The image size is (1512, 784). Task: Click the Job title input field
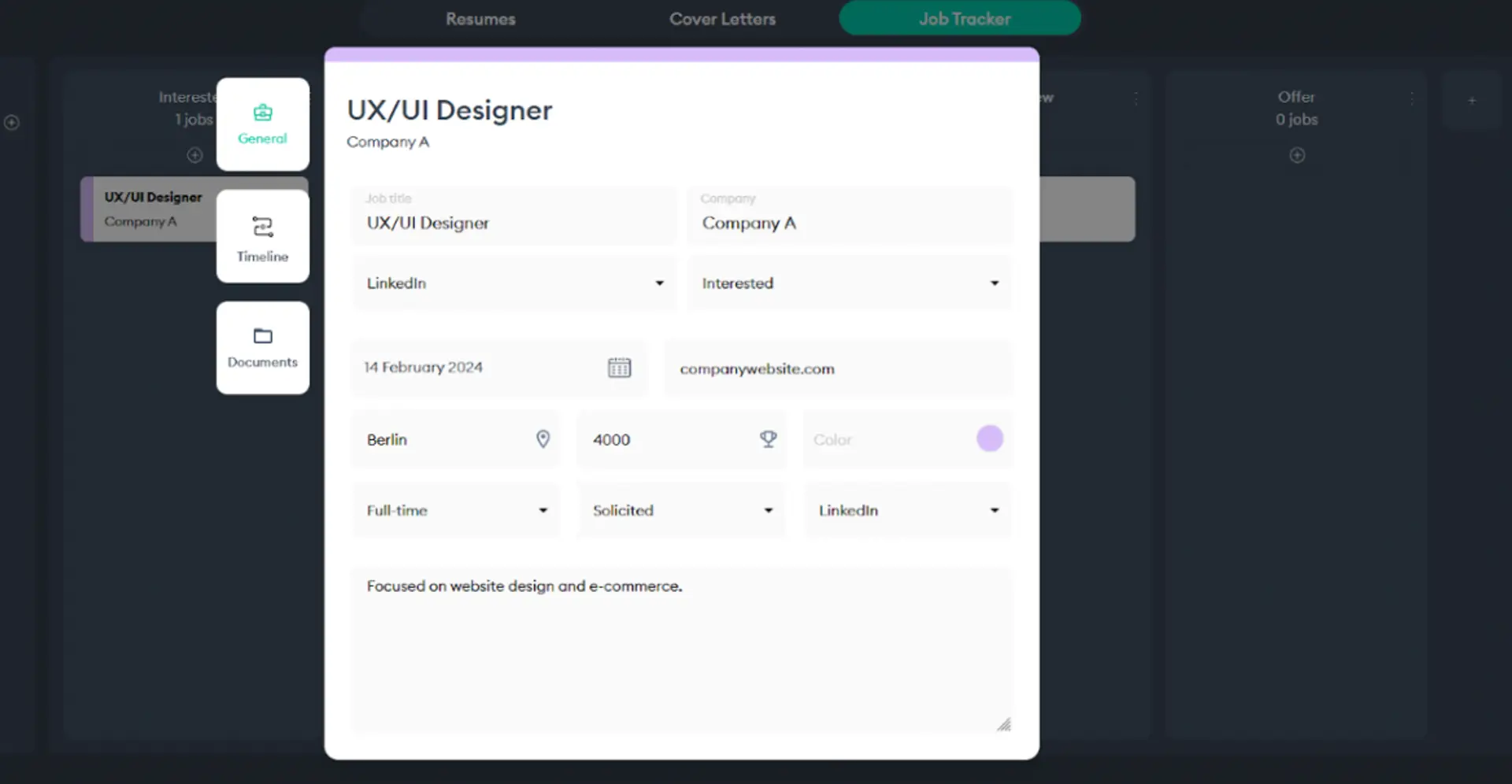click(x=514, y=223)
